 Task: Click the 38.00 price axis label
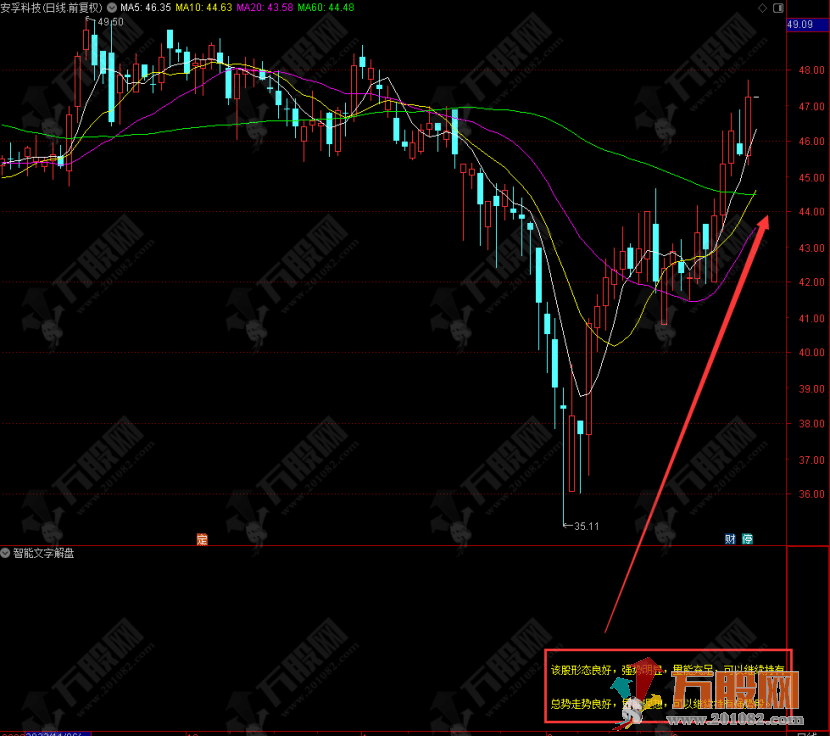click(812, 424)
